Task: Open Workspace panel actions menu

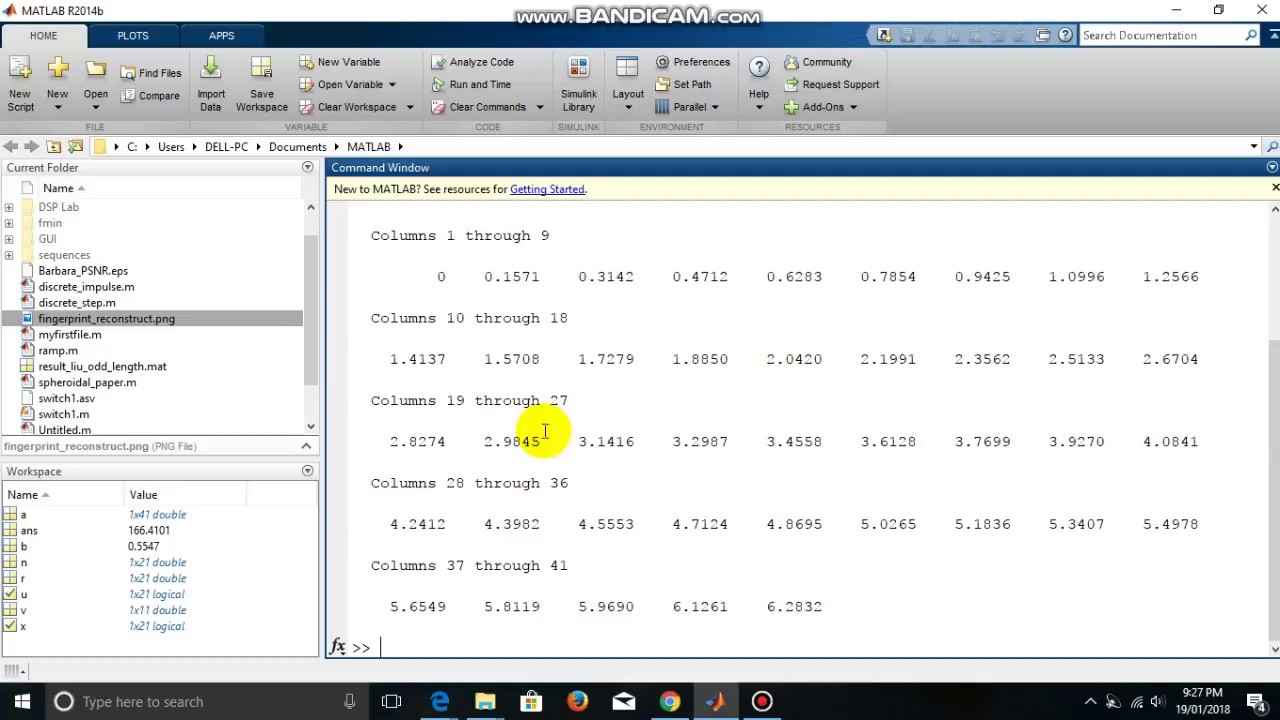Action: [x=307, y=471]
